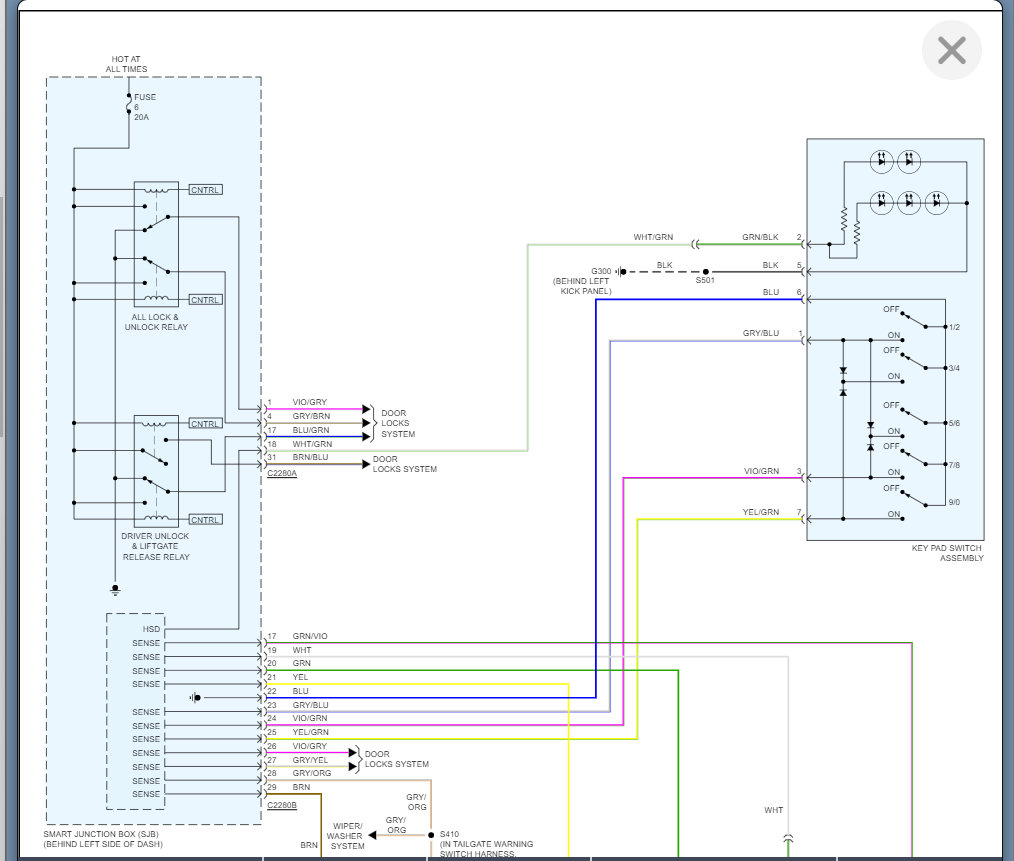This screenshot has height=861, width=1014.
Task: Click the IN TAILGATE WARNING SWITCH HARNESS note
Action: pos(486,849)
